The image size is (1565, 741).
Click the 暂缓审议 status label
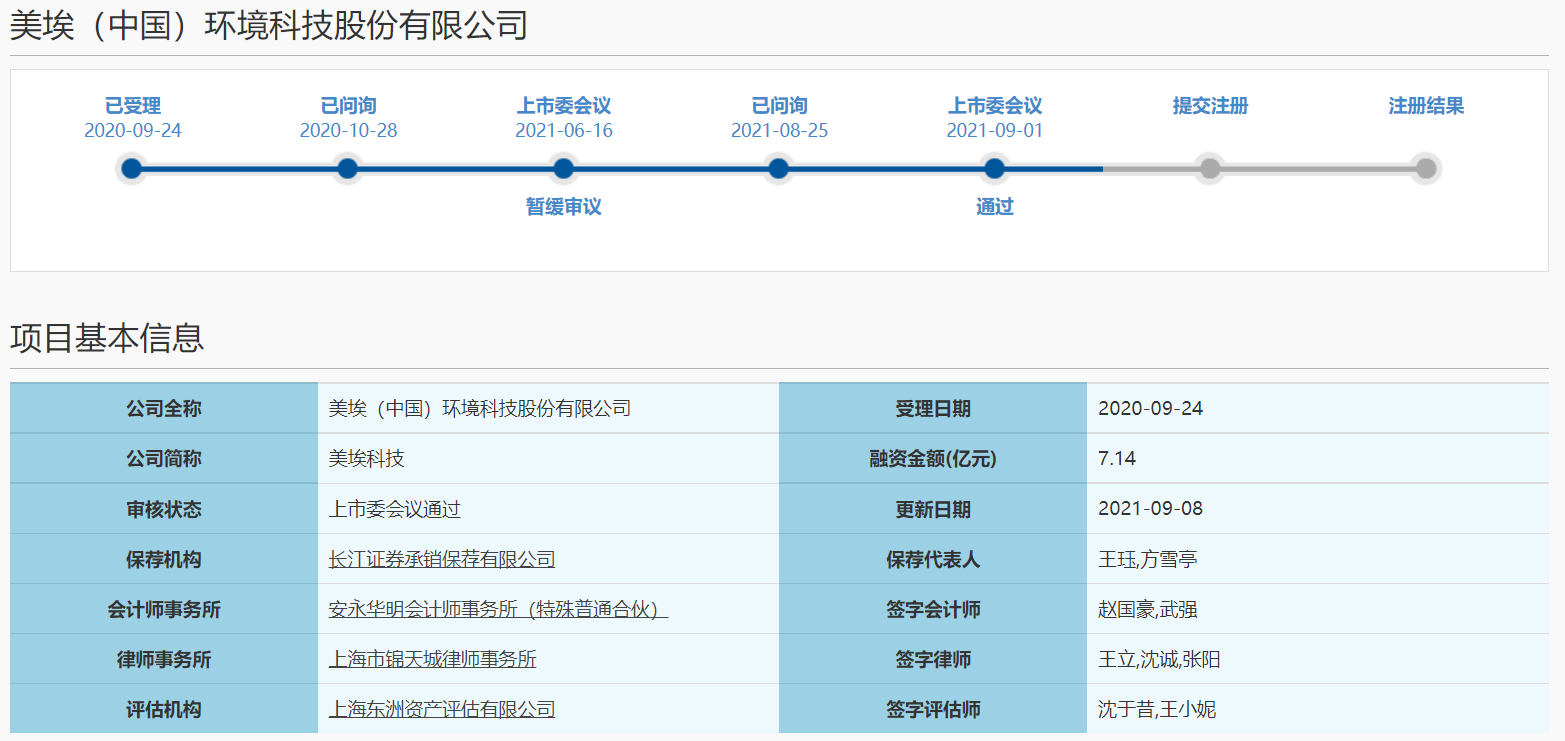pos(563,207)
